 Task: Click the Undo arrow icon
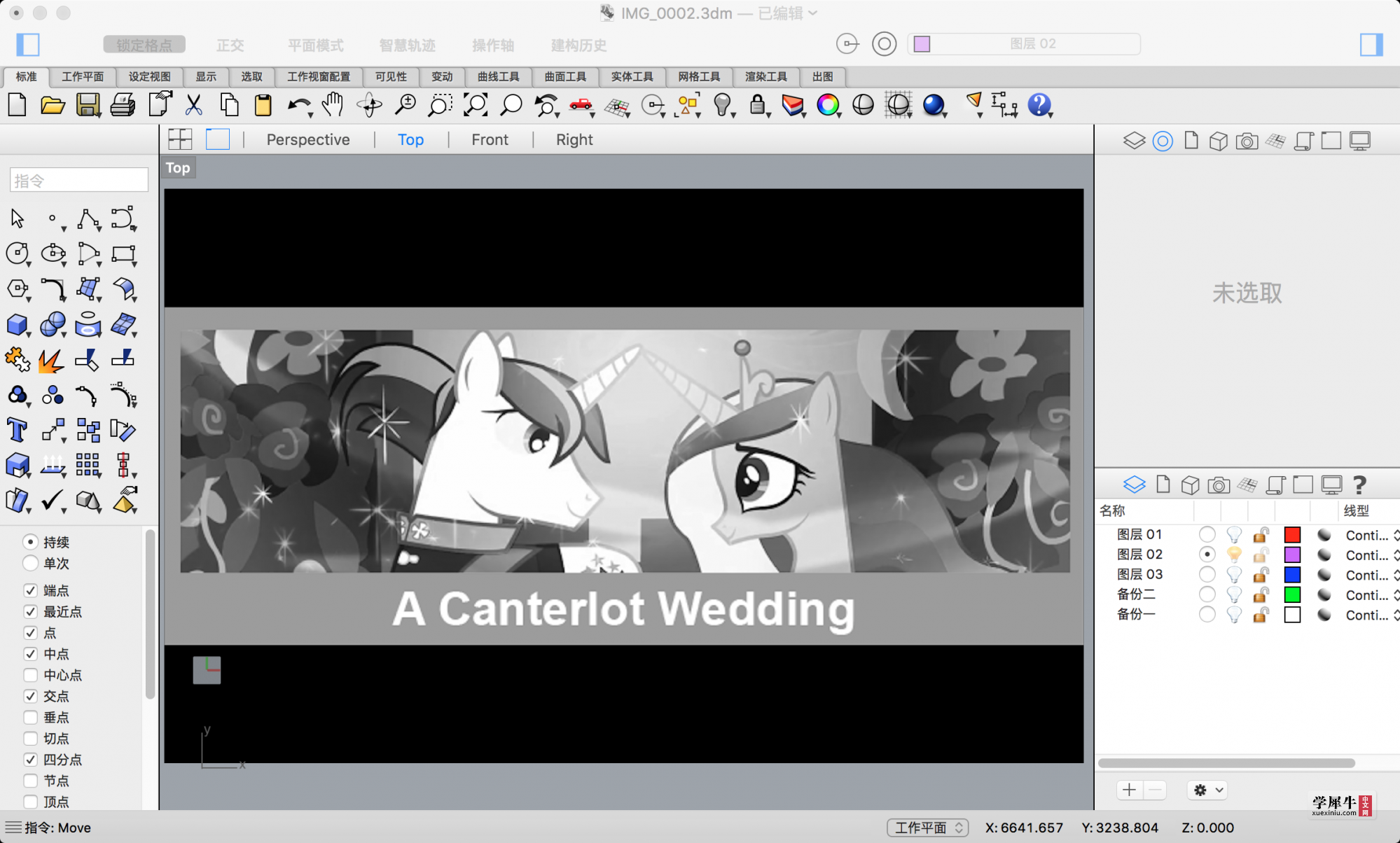click(299, 105)
